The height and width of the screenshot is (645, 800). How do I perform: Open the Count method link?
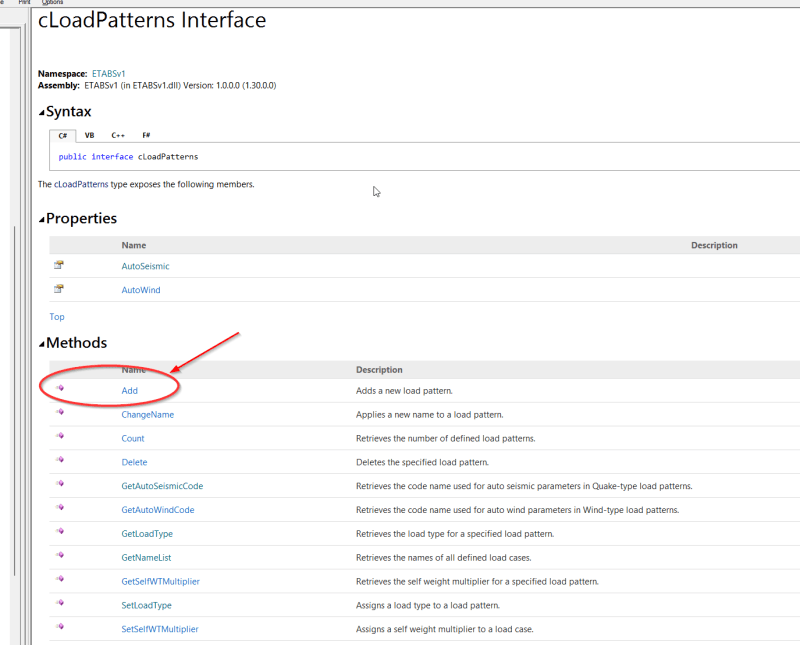coord(133,438)
